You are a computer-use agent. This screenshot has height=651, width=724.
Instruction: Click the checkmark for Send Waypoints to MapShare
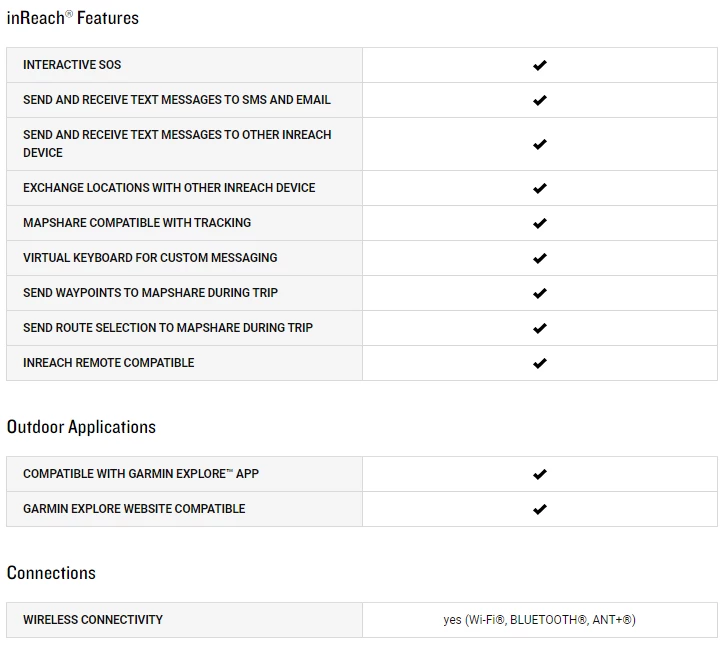point(540,293)
